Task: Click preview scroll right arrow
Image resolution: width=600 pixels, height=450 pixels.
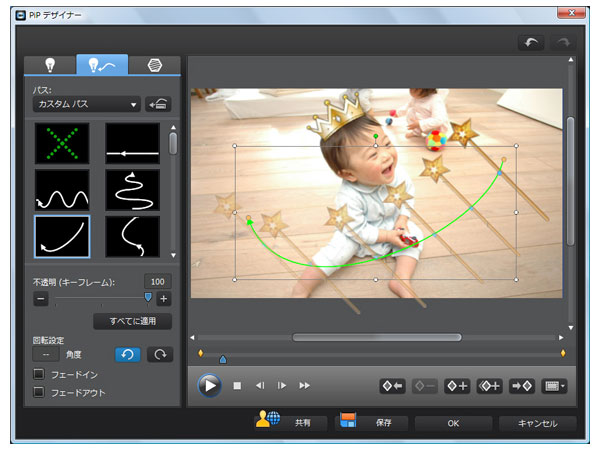Action: pos(561,338)
